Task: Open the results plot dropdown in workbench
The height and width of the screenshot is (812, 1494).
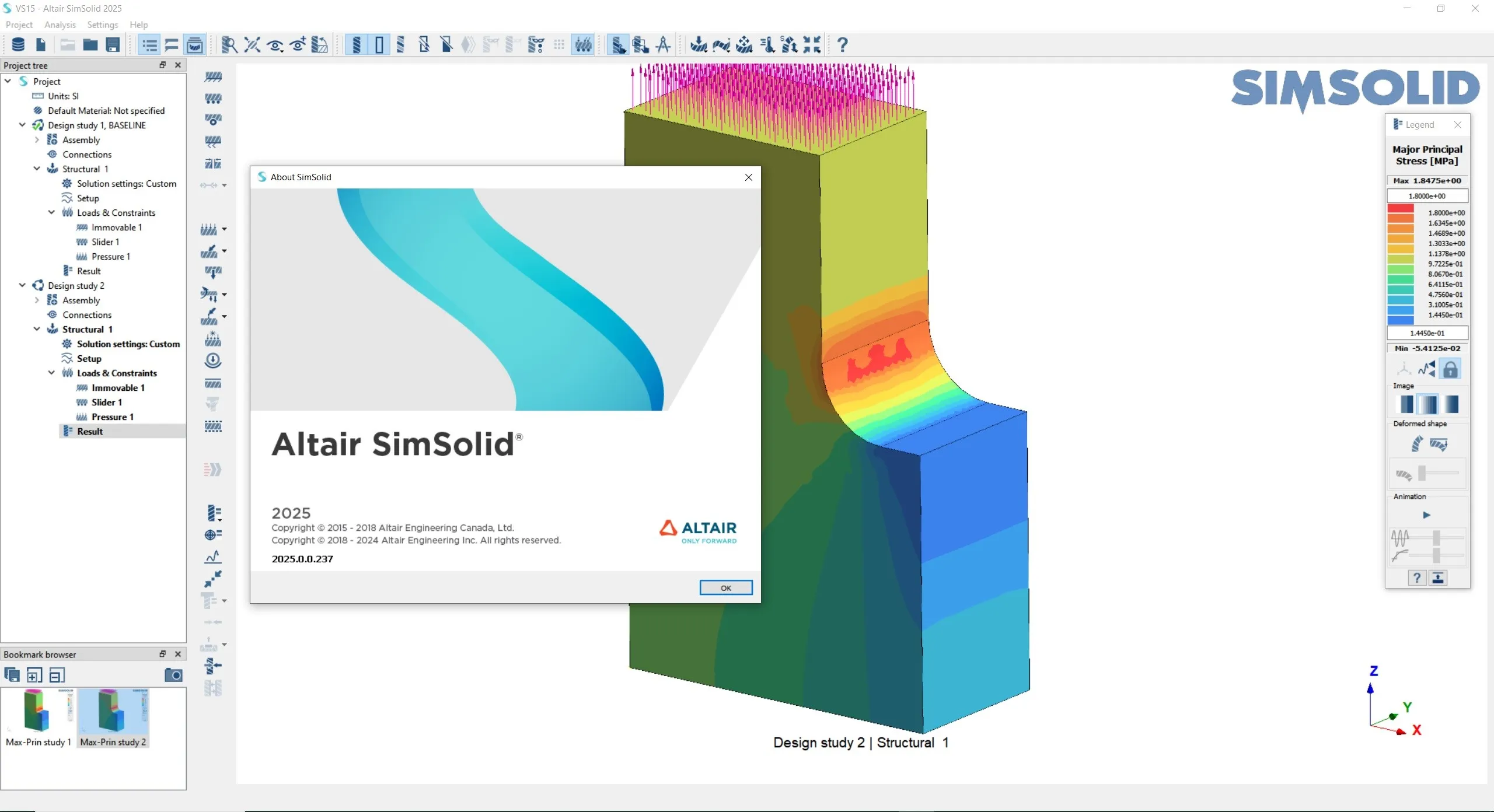Action: 220,520
